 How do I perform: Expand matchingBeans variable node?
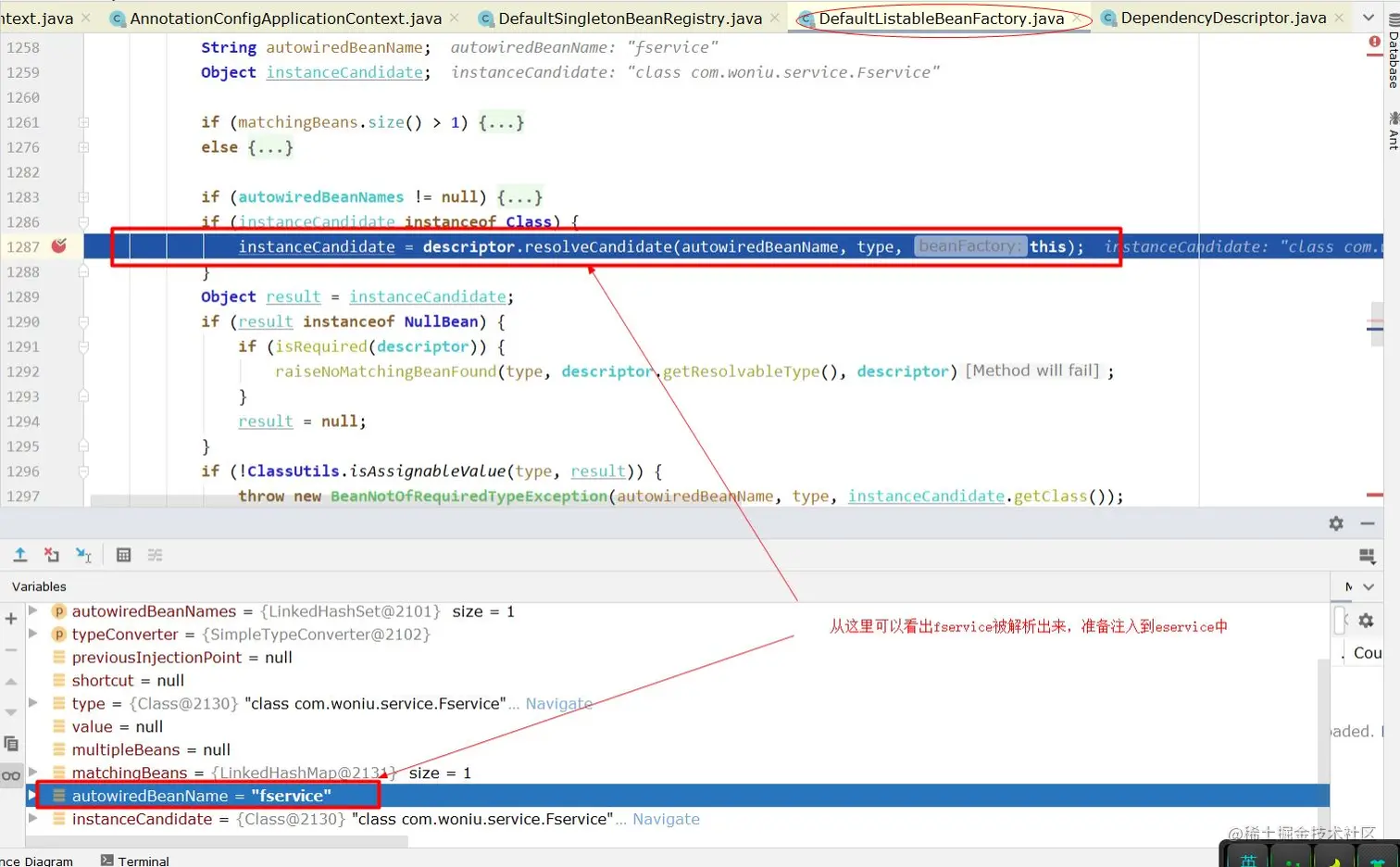[x=33, y=772]
